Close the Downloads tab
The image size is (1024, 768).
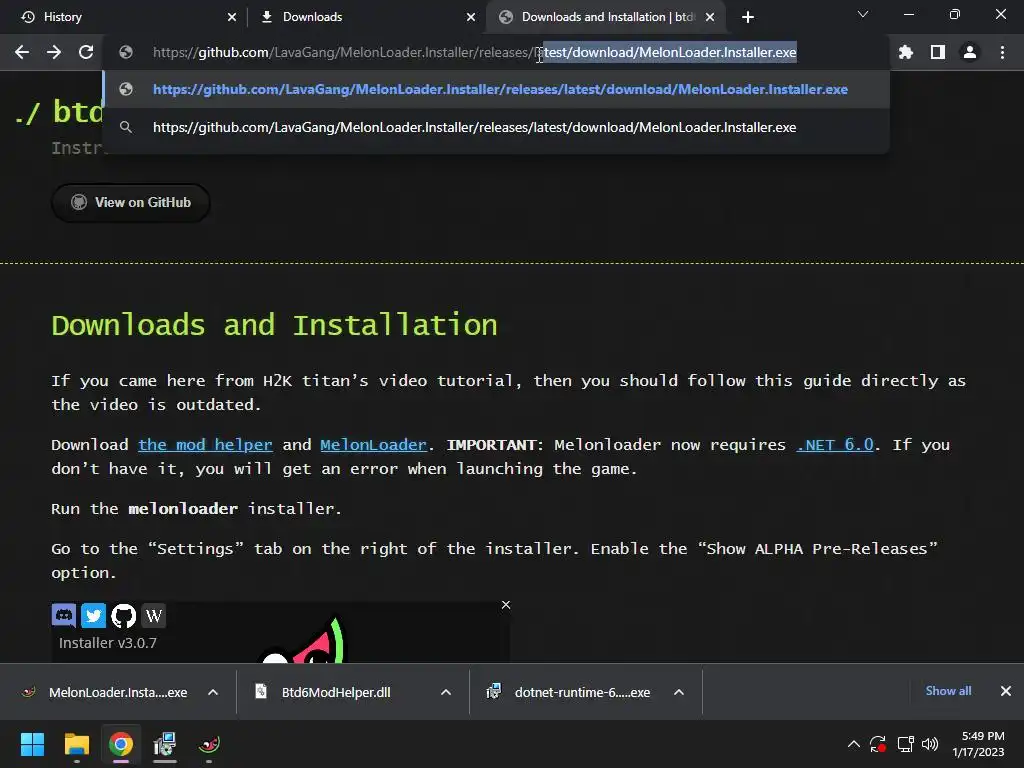point(471,17)
